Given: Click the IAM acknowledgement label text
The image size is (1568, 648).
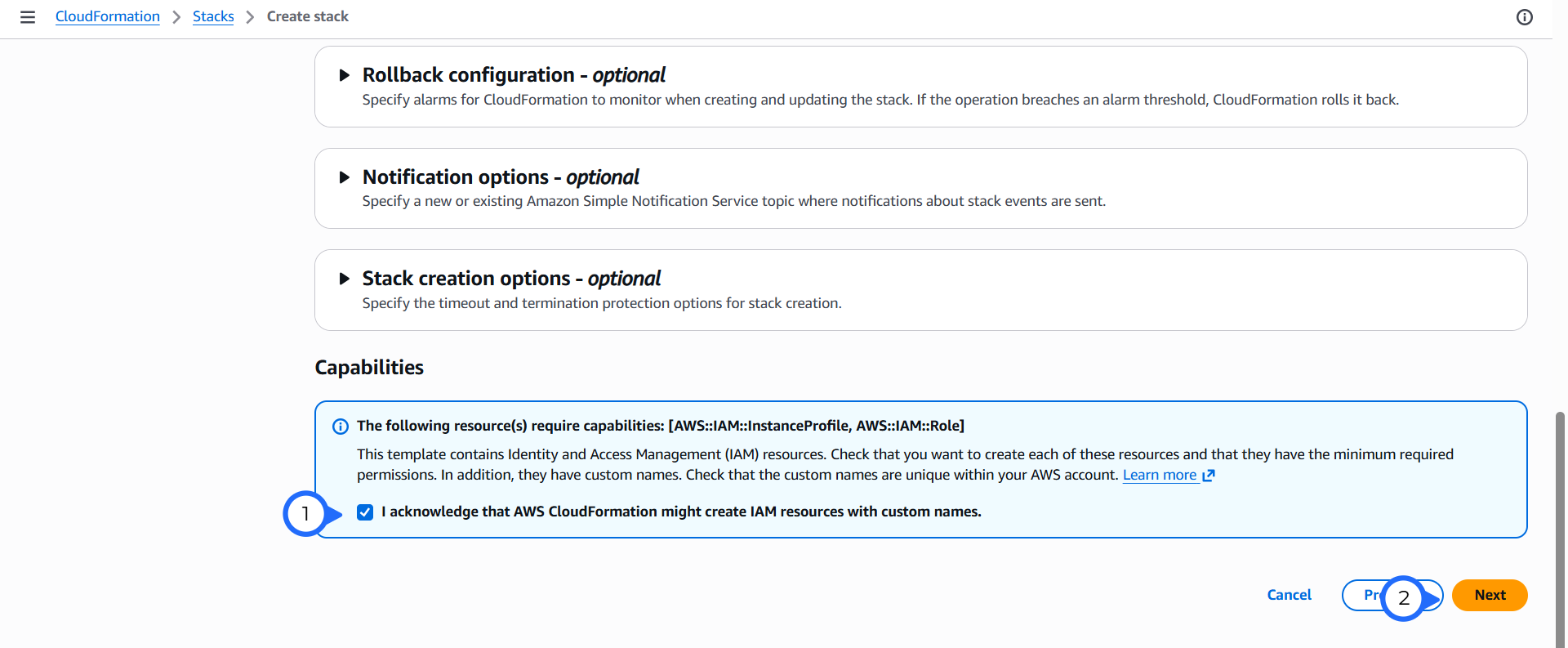Looking at the screenshot, I should coord(681,512).
